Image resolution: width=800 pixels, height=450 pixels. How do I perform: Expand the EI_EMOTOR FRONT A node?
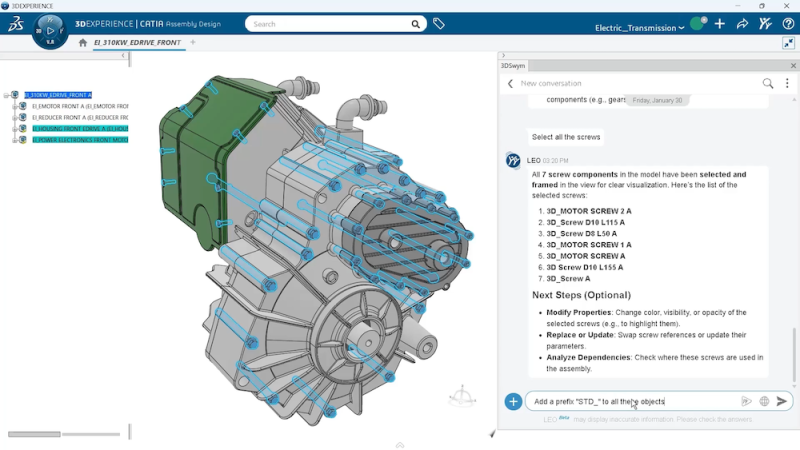[x=14, y=107]
